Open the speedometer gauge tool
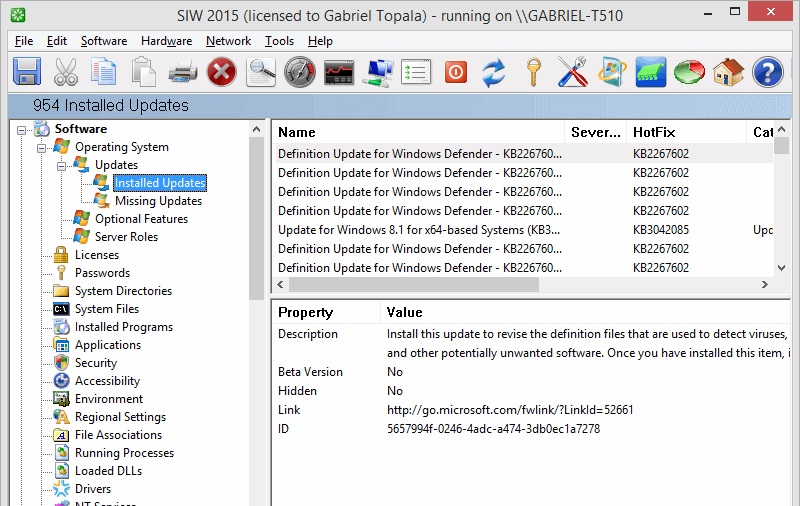The width and height of the screenshot is (800, 506). point(300,72)
